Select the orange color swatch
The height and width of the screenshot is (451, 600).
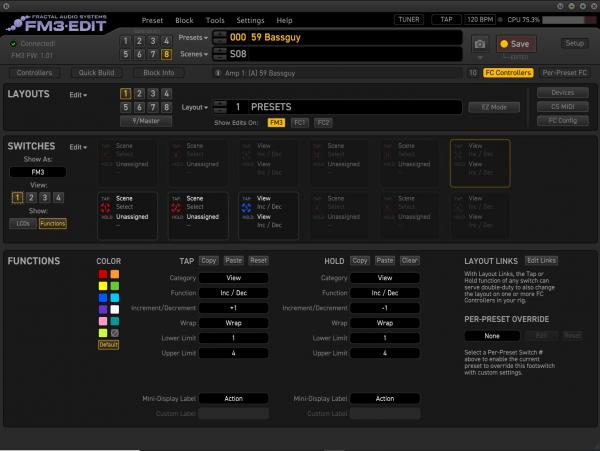pyautogui.click(x=115, y=274)
